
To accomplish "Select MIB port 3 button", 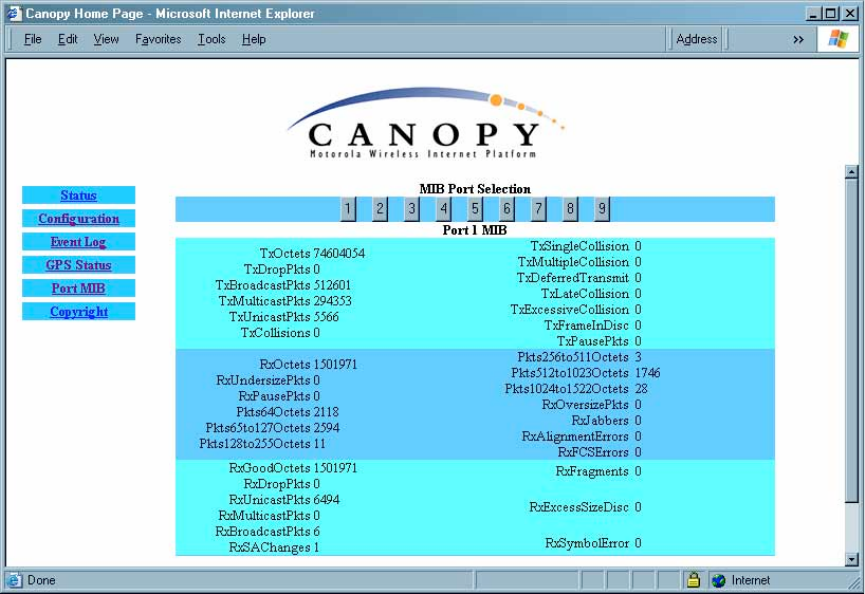I will [412, 209].
